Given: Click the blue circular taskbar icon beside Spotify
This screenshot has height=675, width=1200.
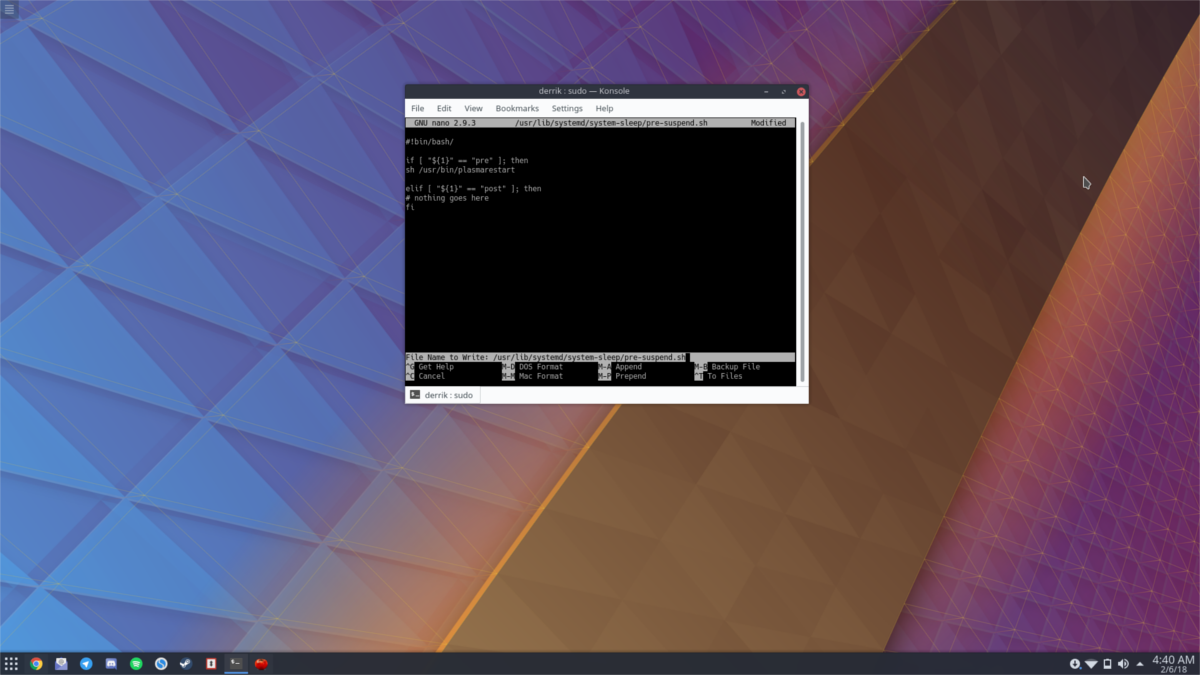Looking at the screenshot, I should pyautogui.click(x=161, y=663).
